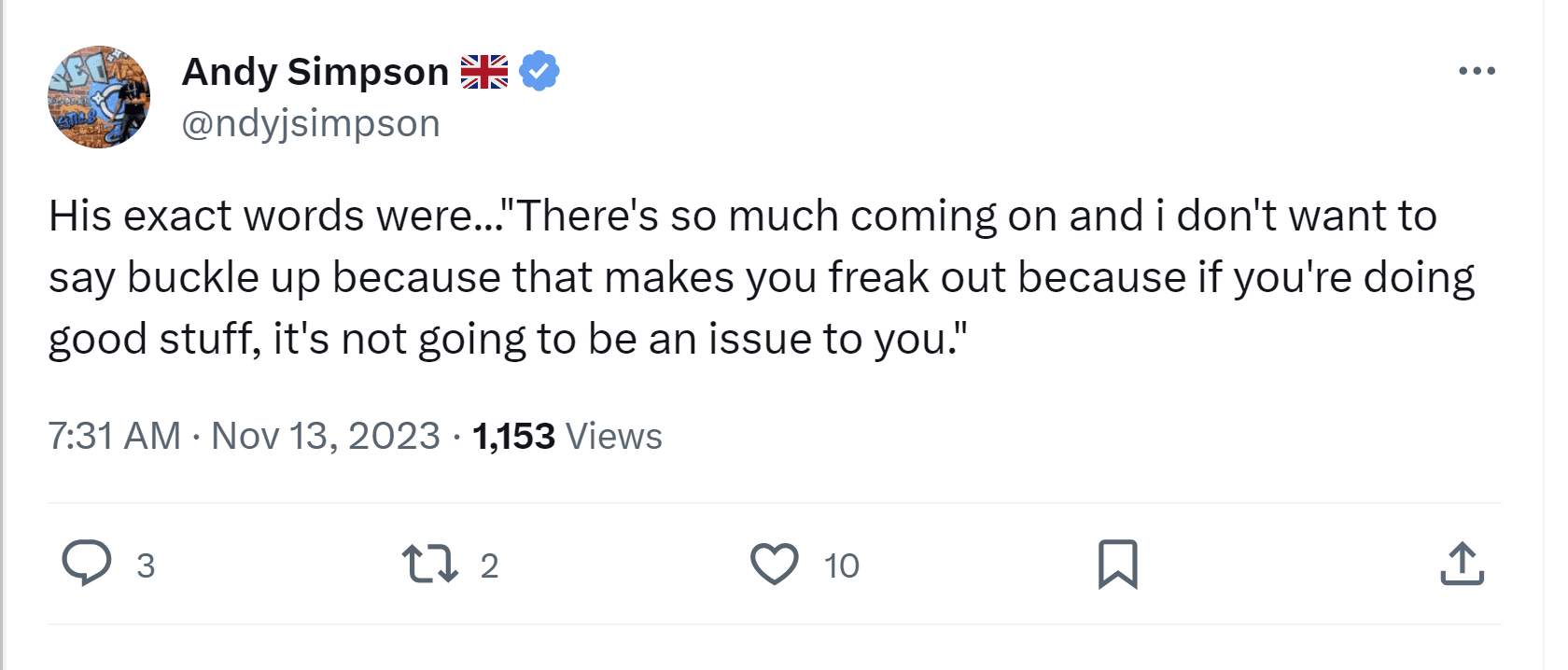Click the repost count 2
The image size is (1568, 670).
tap(490, 565)
